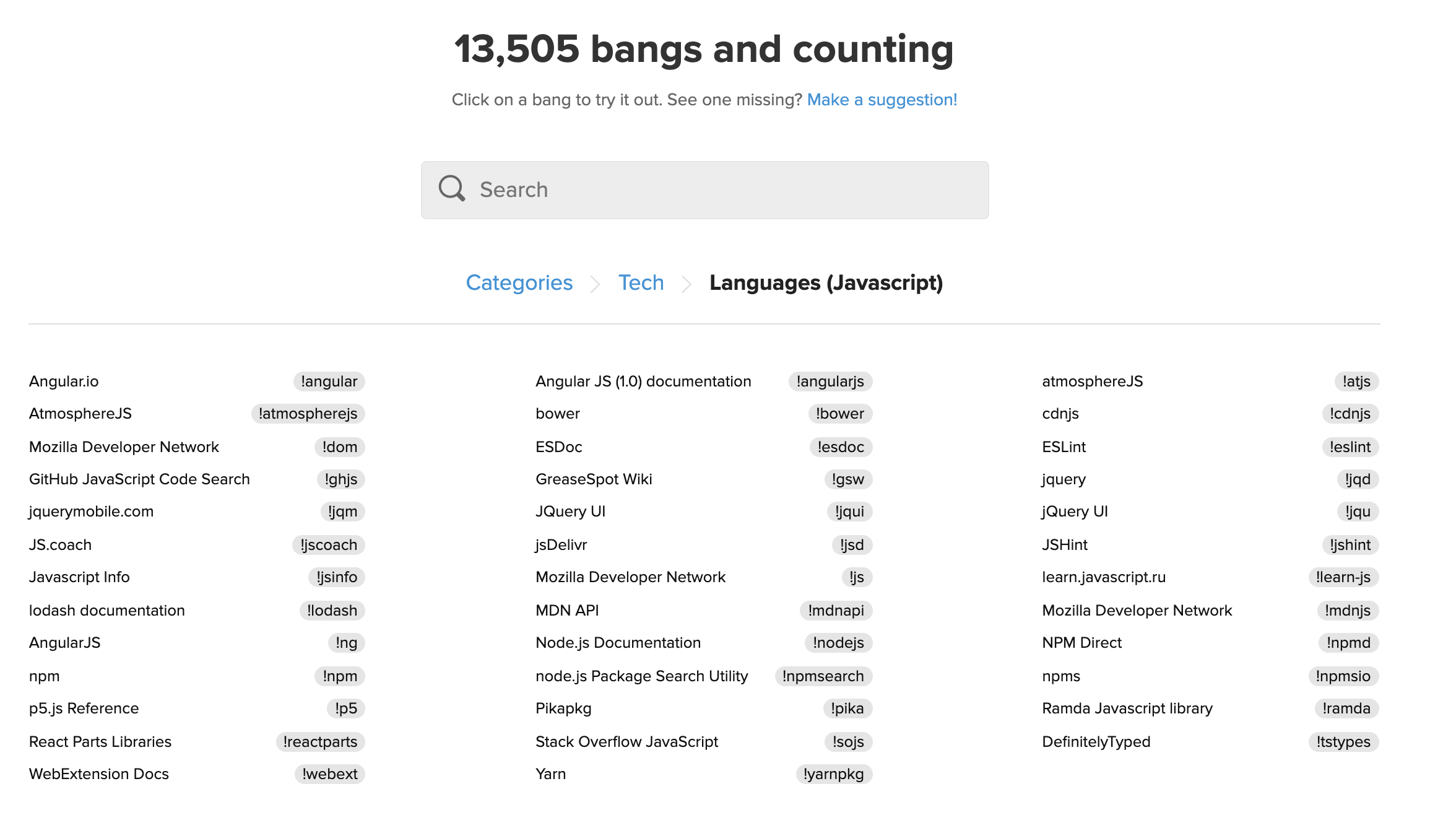Select the !yarnpkg bang
This screenshot has height=815, width=1456.
click(x=833, y=774)
